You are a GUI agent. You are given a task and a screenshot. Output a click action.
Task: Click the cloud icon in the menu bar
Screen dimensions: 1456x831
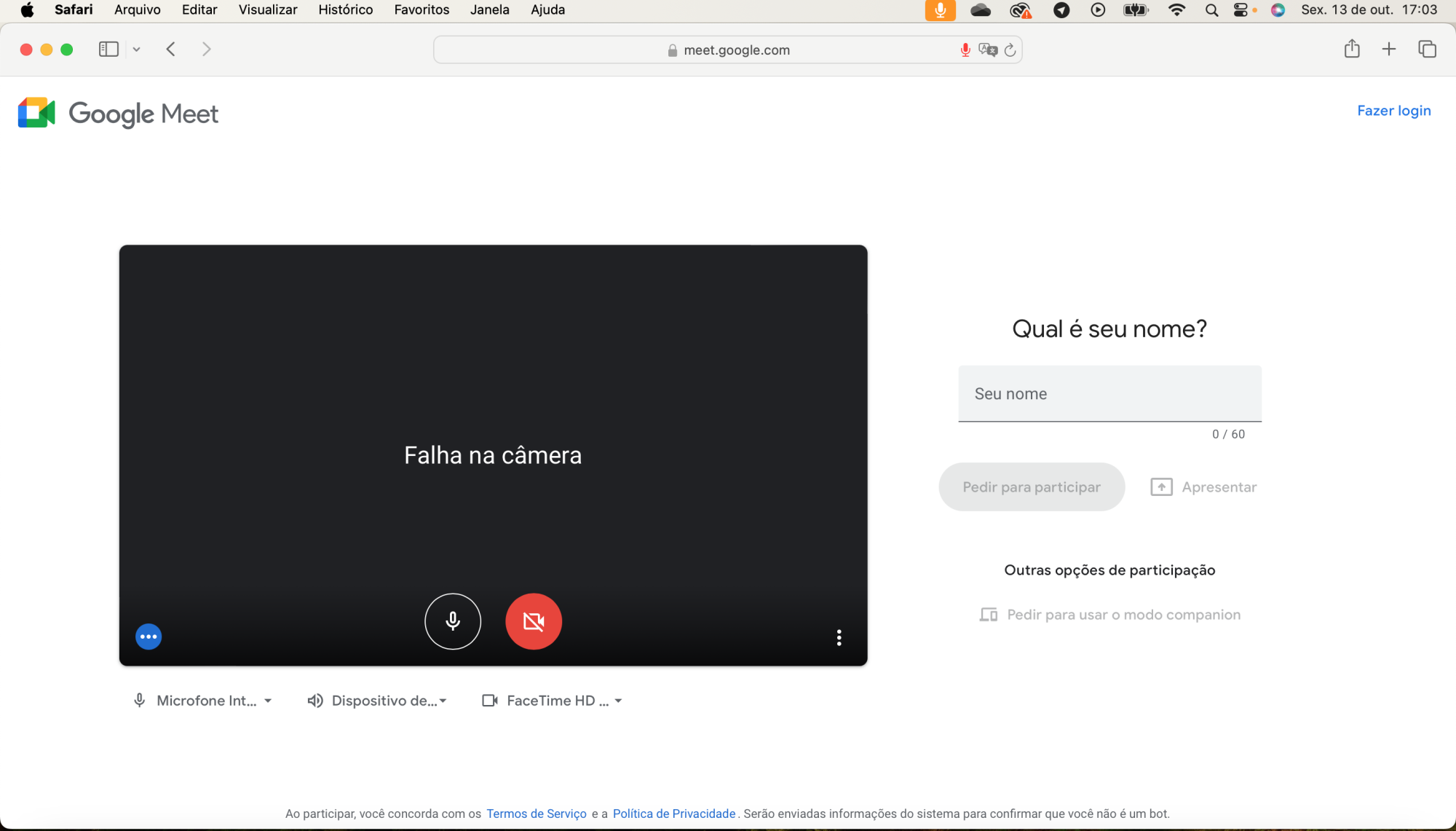pyautogui.click(x=981, y=10)
